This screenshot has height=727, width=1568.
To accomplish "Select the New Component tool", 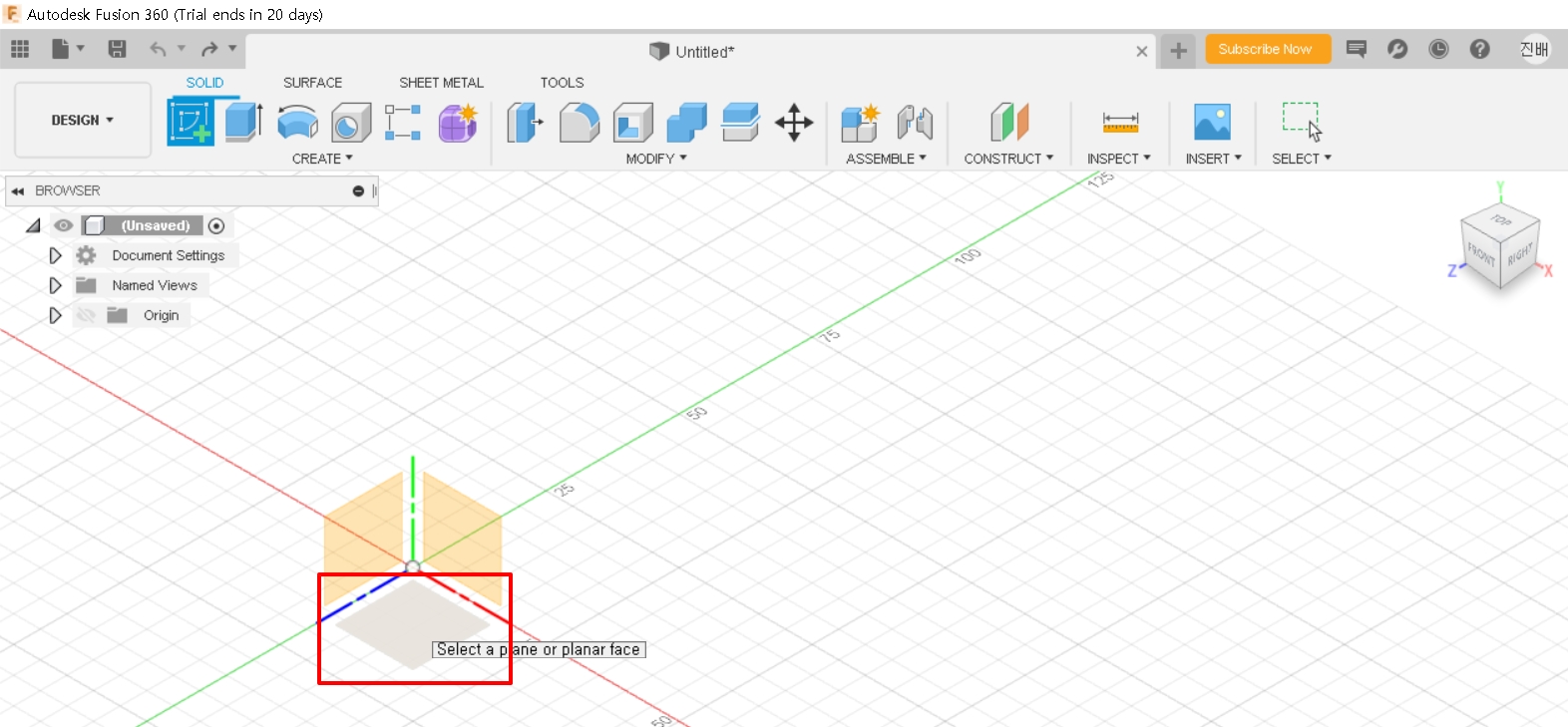I will (x=860, y=123).
